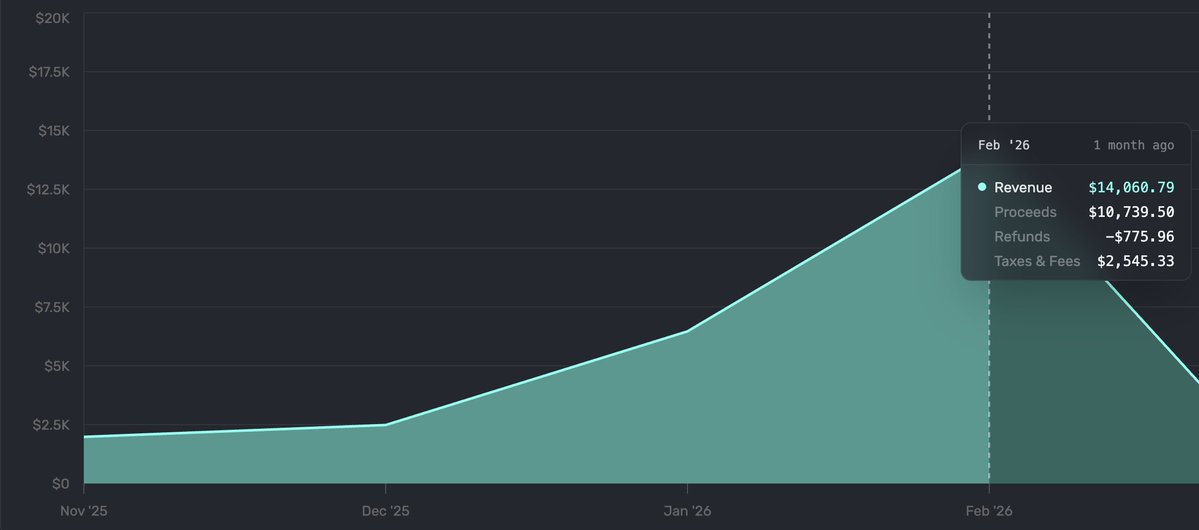Screen dimensions: 1199x530
Task: Click the $2.5K y-axis label
Action: (50, 424)
